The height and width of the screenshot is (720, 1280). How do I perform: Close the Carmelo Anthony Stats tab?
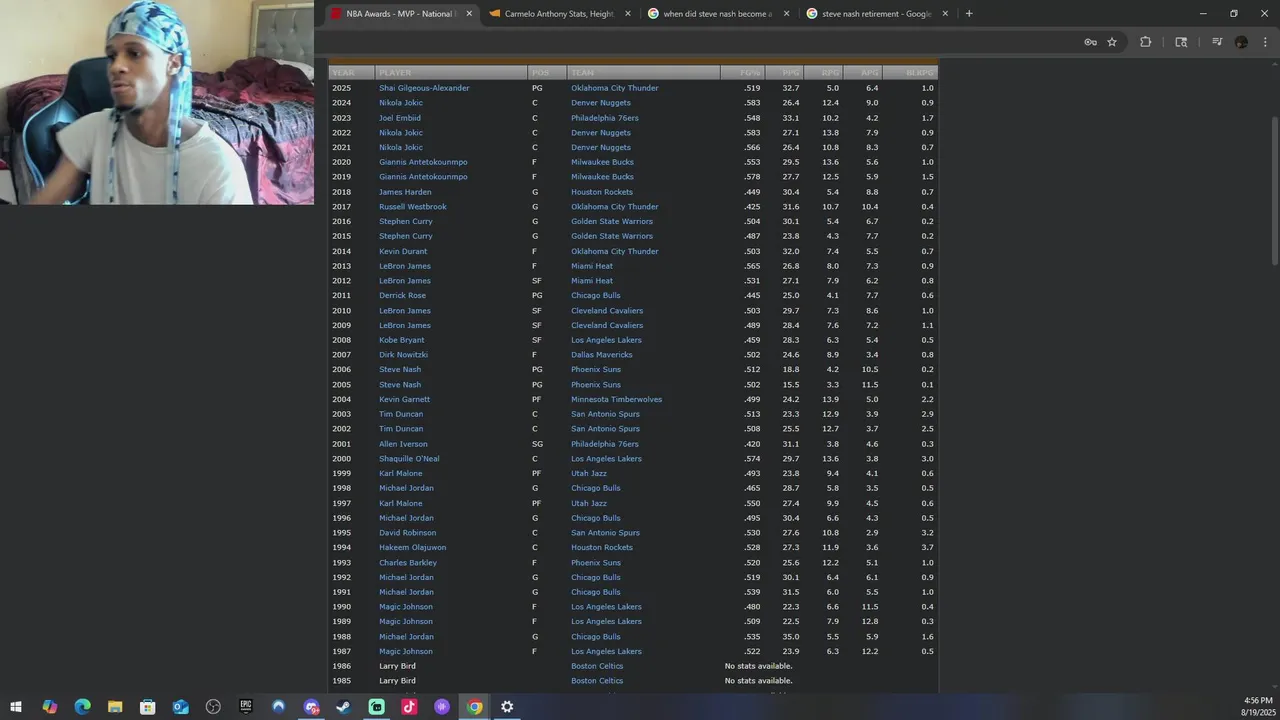628,14
